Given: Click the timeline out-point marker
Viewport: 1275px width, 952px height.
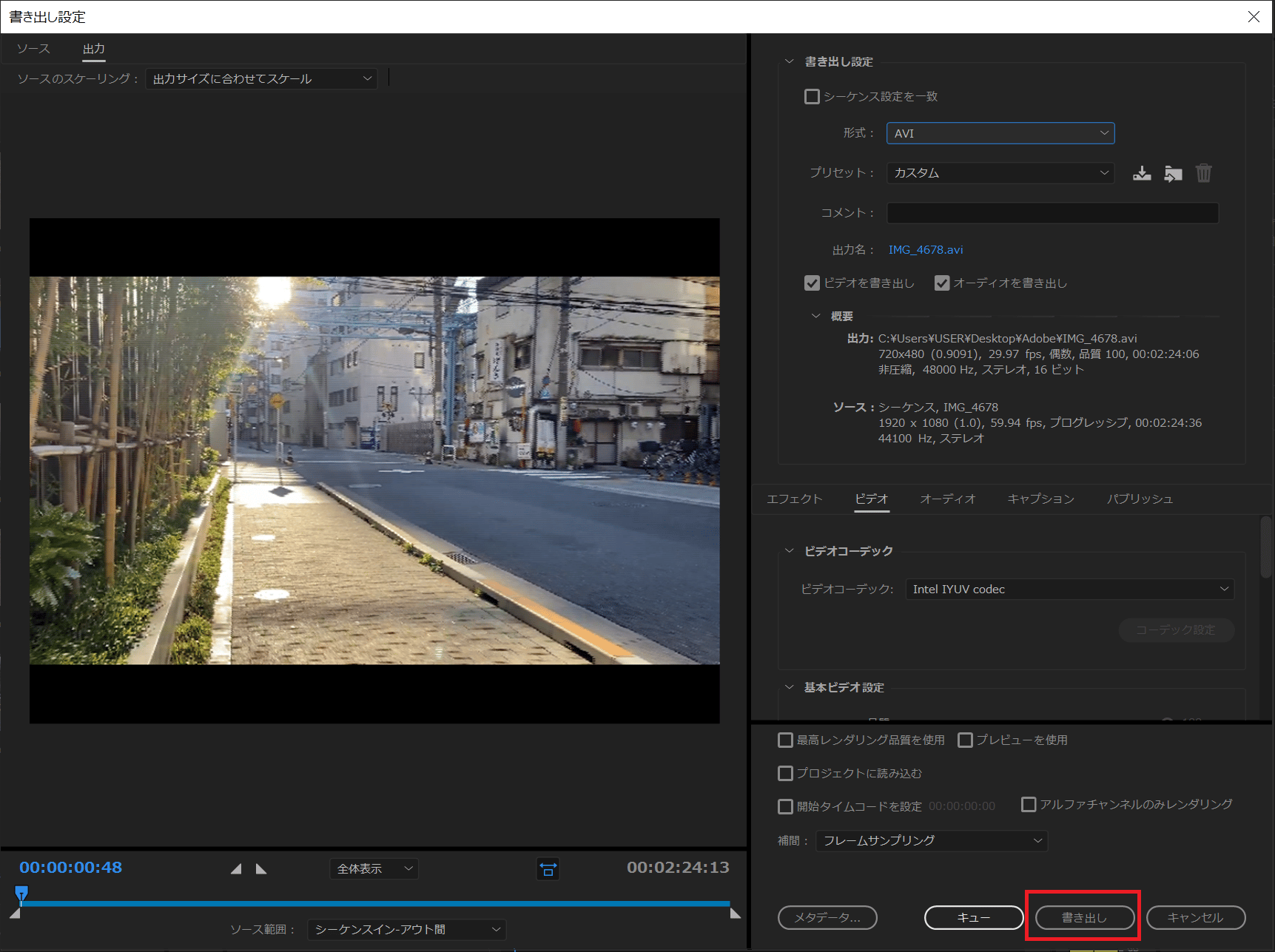Looking at the screenshot, I should pyautogui.click(x=736, y=914).
